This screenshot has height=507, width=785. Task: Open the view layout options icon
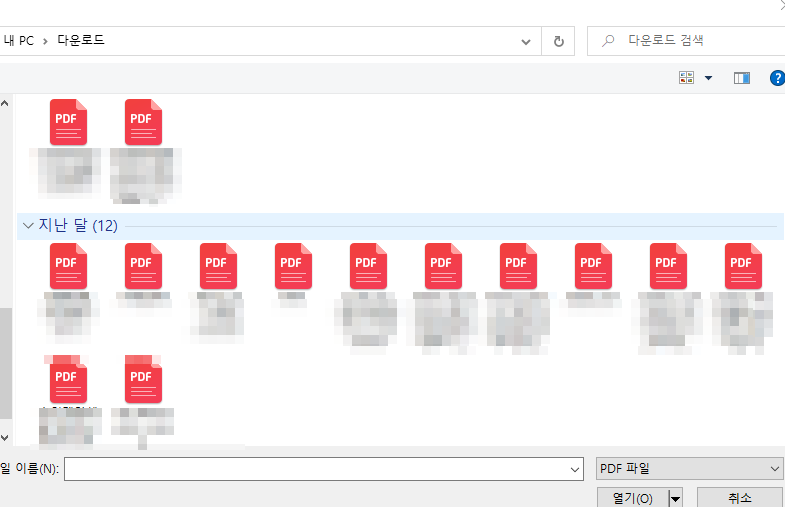(686, 78)
